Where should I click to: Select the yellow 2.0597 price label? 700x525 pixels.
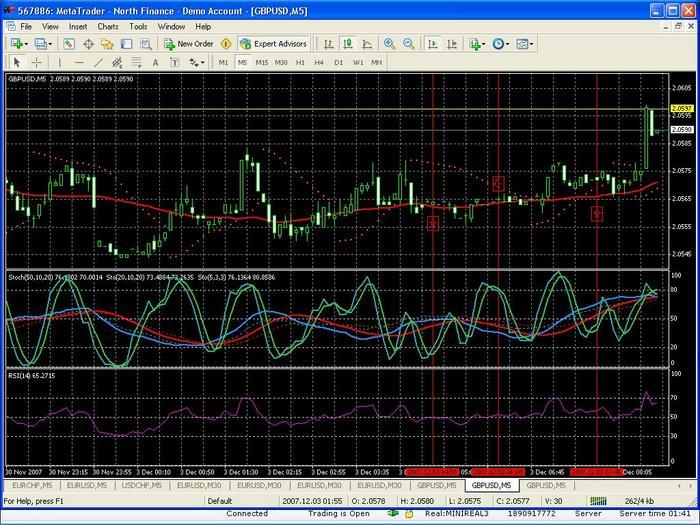(682, 108)
